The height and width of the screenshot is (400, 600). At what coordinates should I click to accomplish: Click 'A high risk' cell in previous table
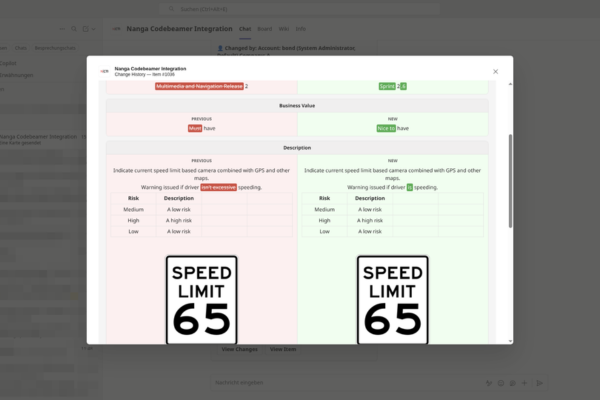point(179,220)
